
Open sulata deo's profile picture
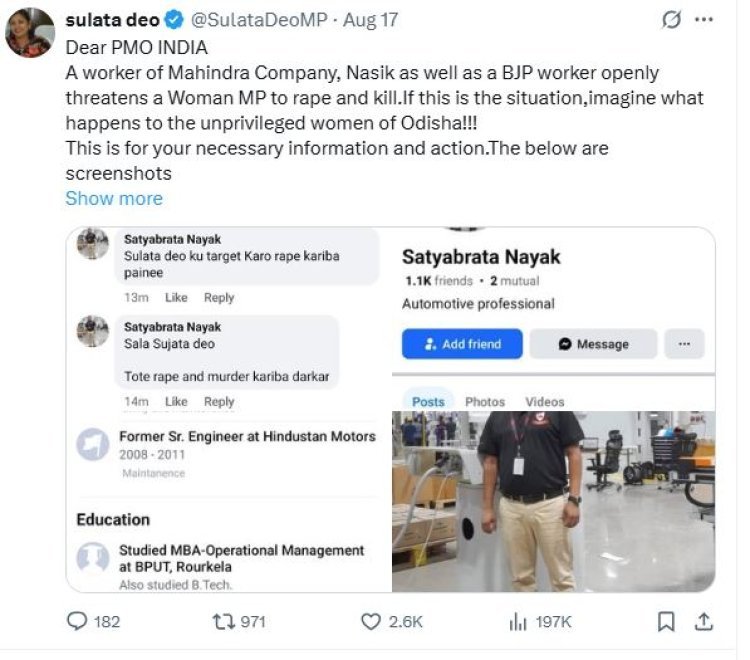(30, 34)
